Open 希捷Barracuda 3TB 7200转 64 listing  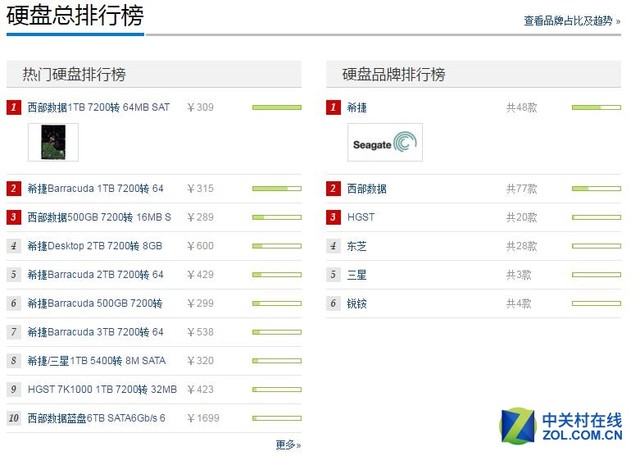pos(95,332)
